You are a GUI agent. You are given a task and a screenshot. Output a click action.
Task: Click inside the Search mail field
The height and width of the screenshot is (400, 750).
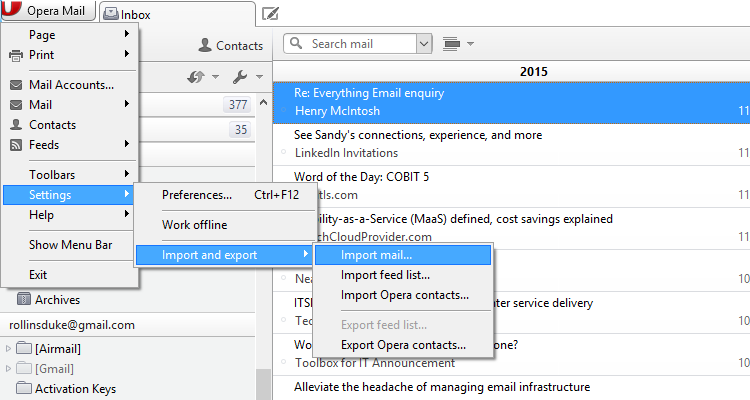click(360, 44)
